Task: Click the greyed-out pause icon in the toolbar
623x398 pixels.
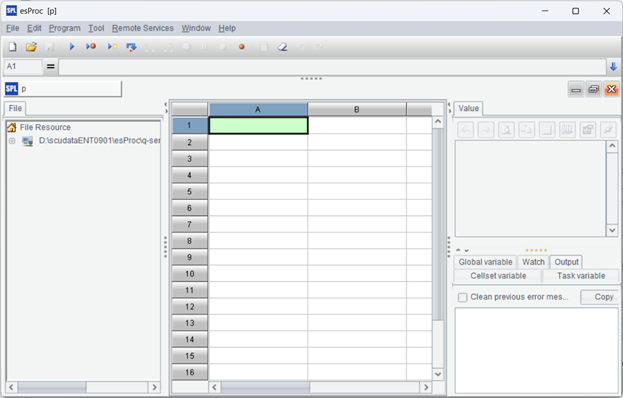Action: (204, 47)
